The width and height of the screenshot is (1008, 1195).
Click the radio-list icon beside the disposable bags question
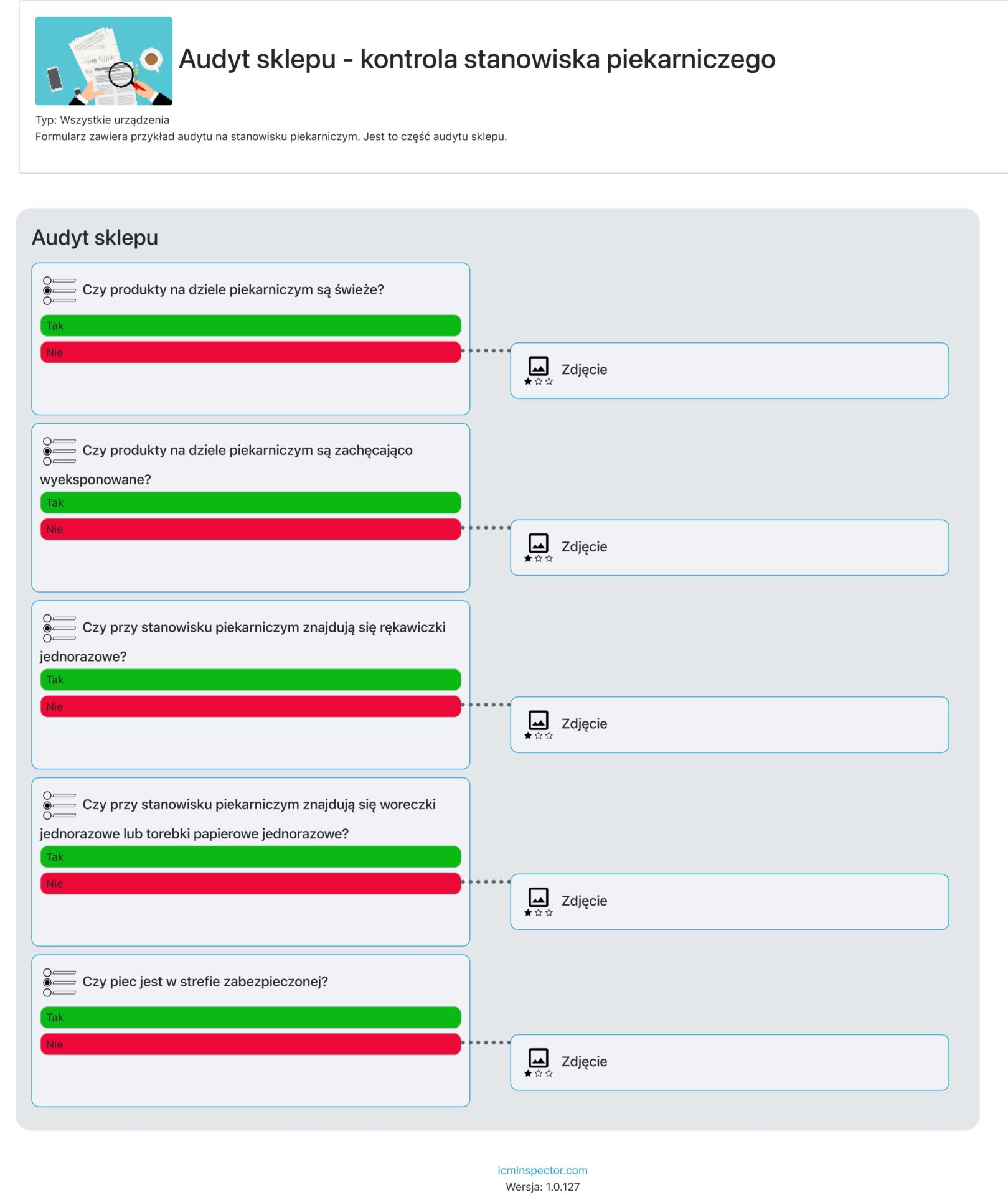59,805
